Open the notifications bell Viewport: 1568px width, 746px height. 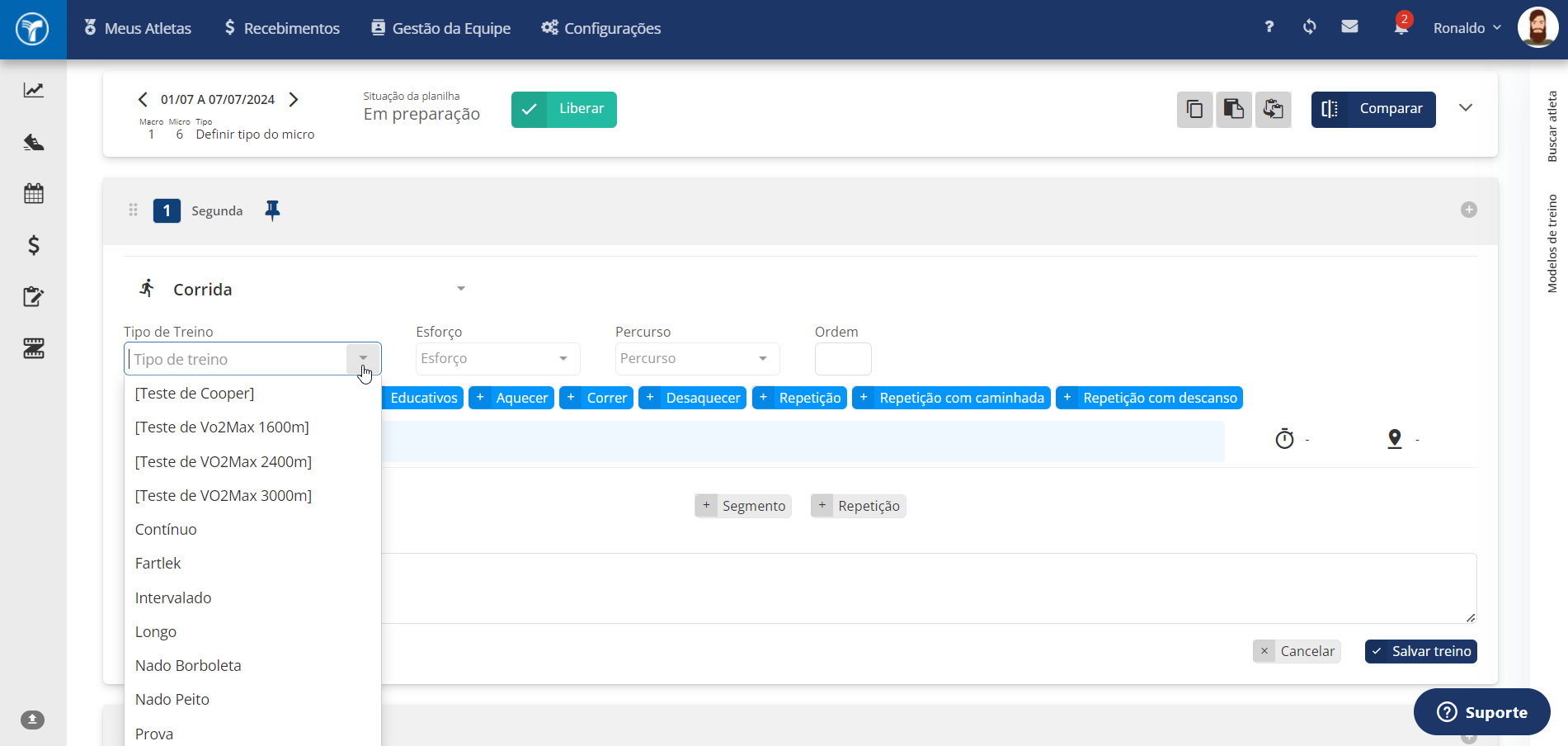pos(1401,27)
